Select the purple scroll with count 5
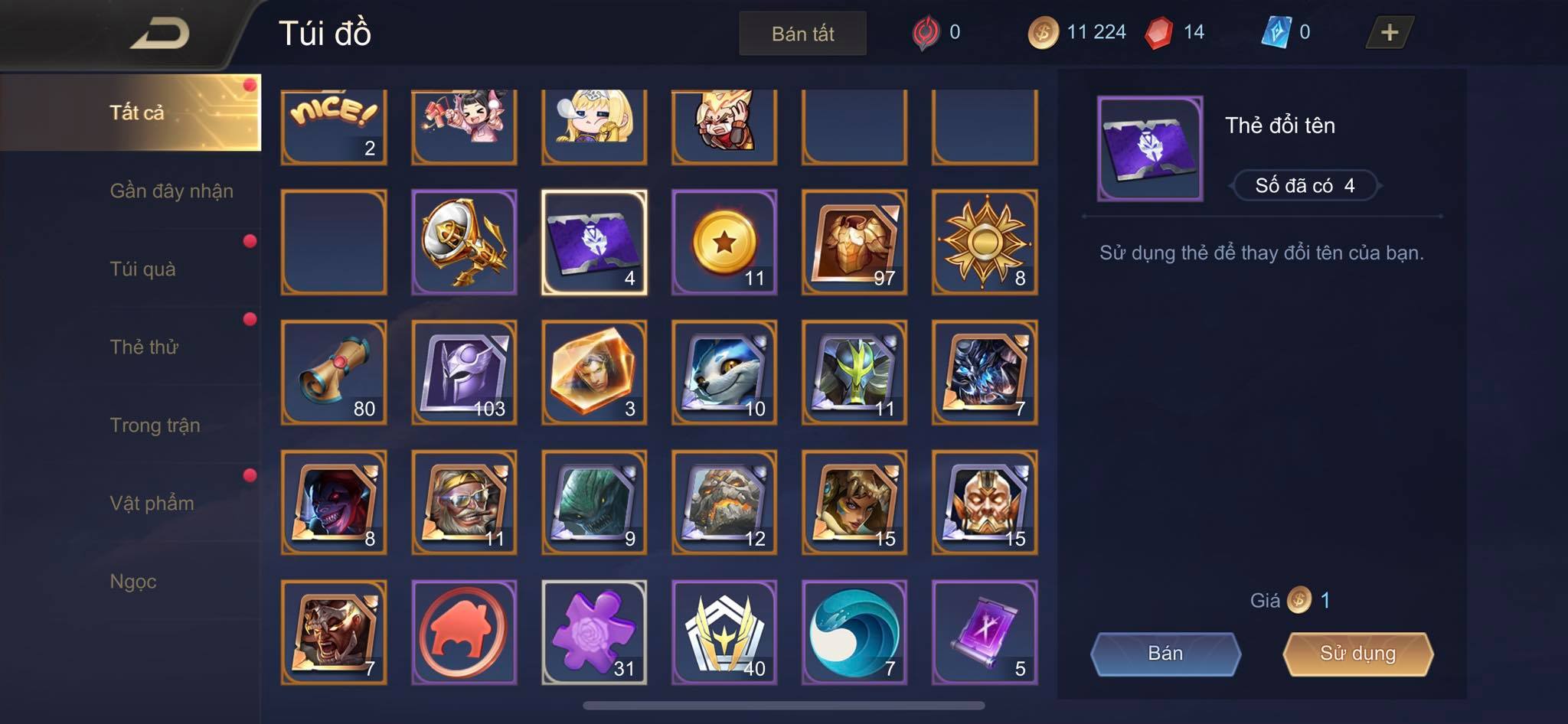1568x724 pixels. pyautogui.click(x=985, y=632)
